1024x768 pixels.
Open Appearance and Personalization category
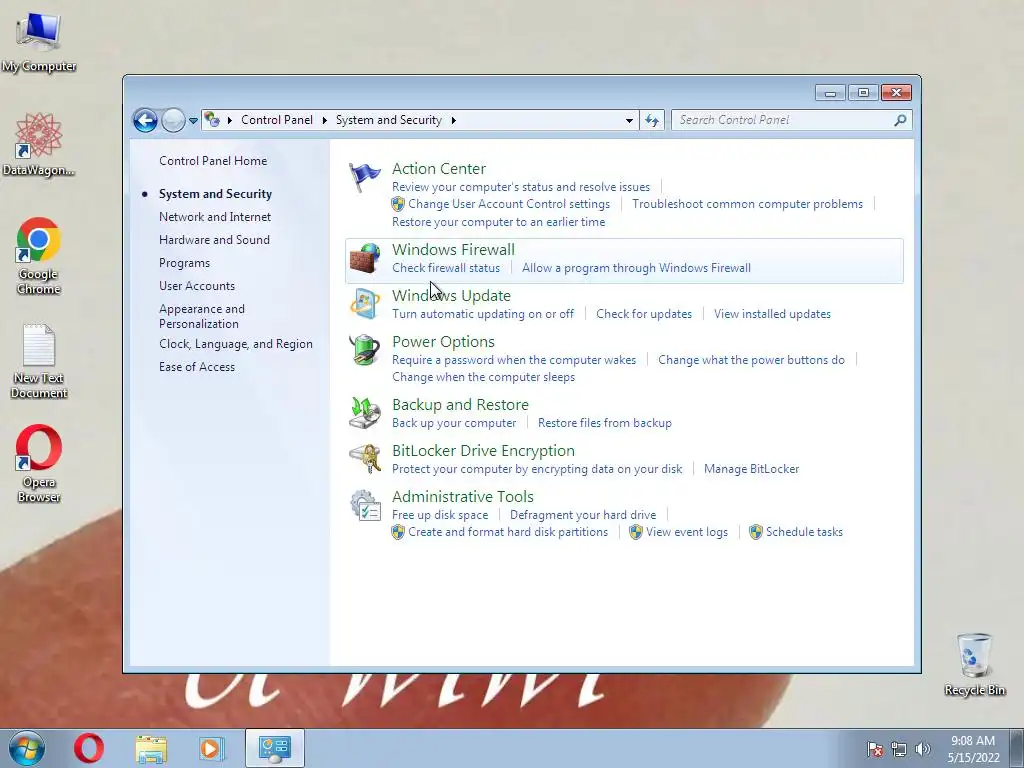[x=202, y=316]
